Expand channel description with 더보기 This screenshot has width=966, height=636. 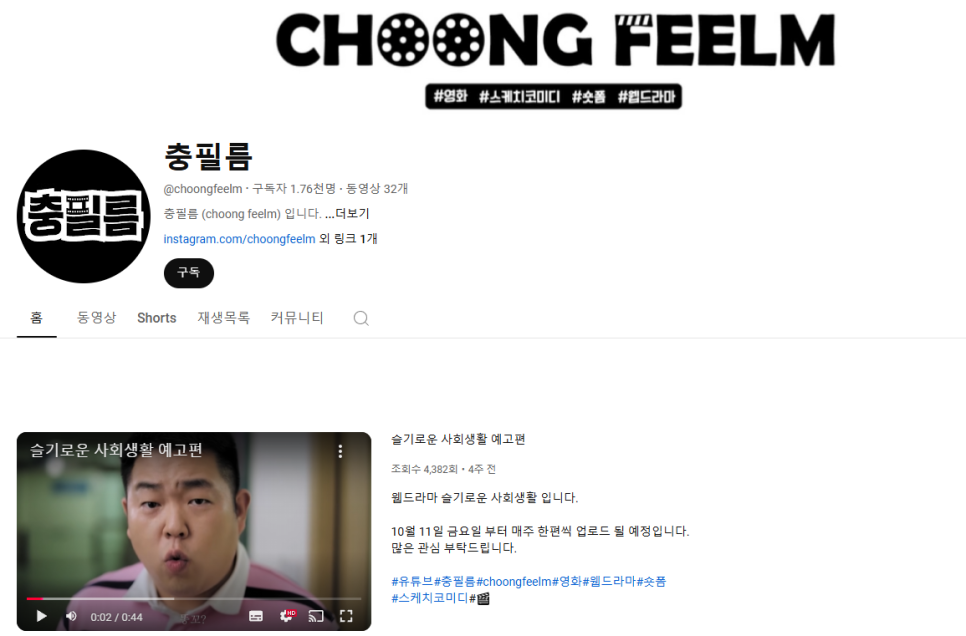(347, 214)
